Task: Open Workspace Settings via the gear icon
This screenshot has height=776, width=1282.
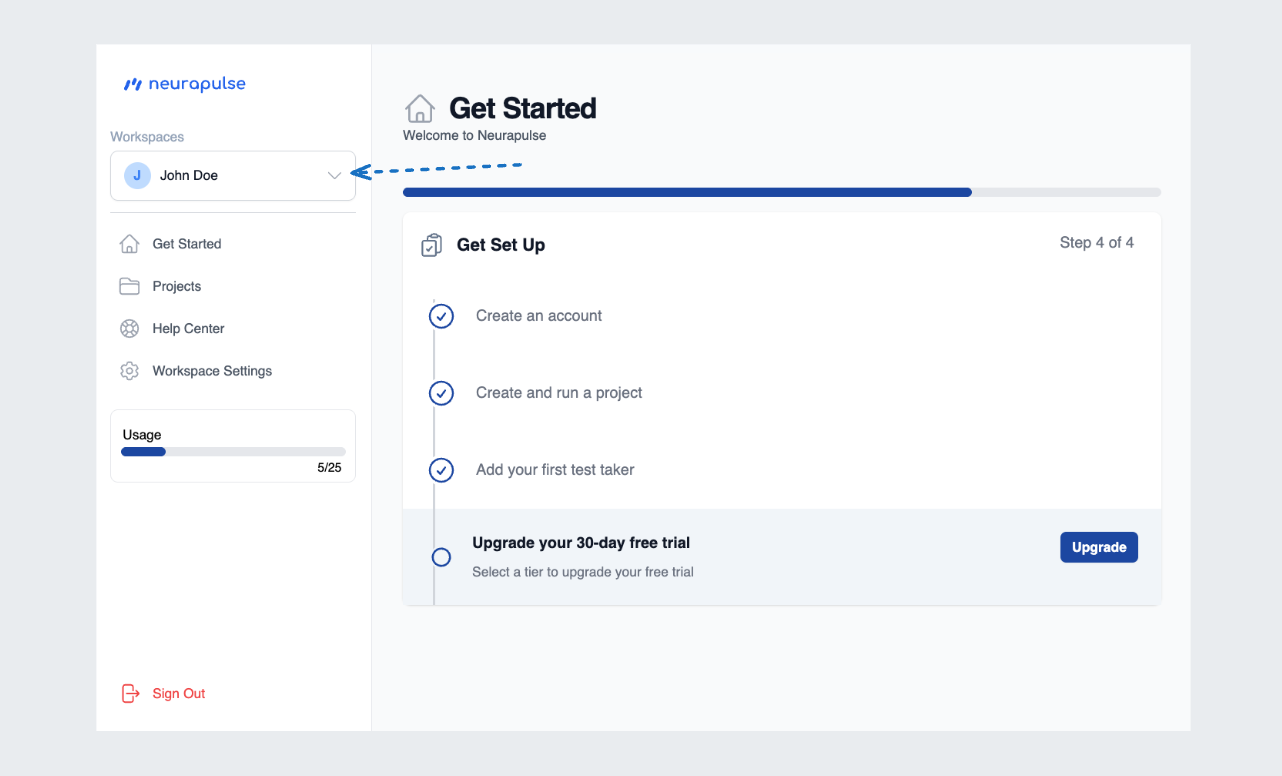Action: click(129, 370)
